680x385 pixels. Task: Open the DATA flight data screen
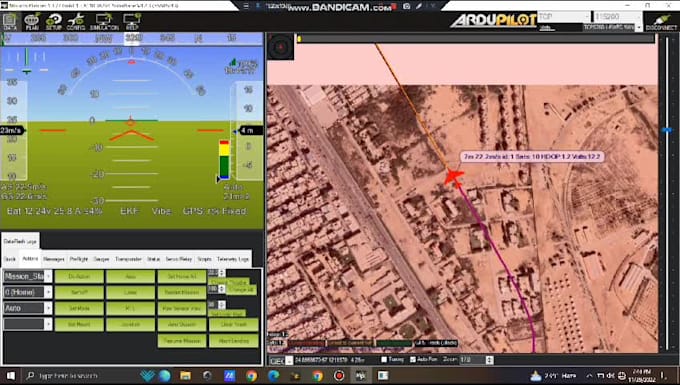point(10,21)
